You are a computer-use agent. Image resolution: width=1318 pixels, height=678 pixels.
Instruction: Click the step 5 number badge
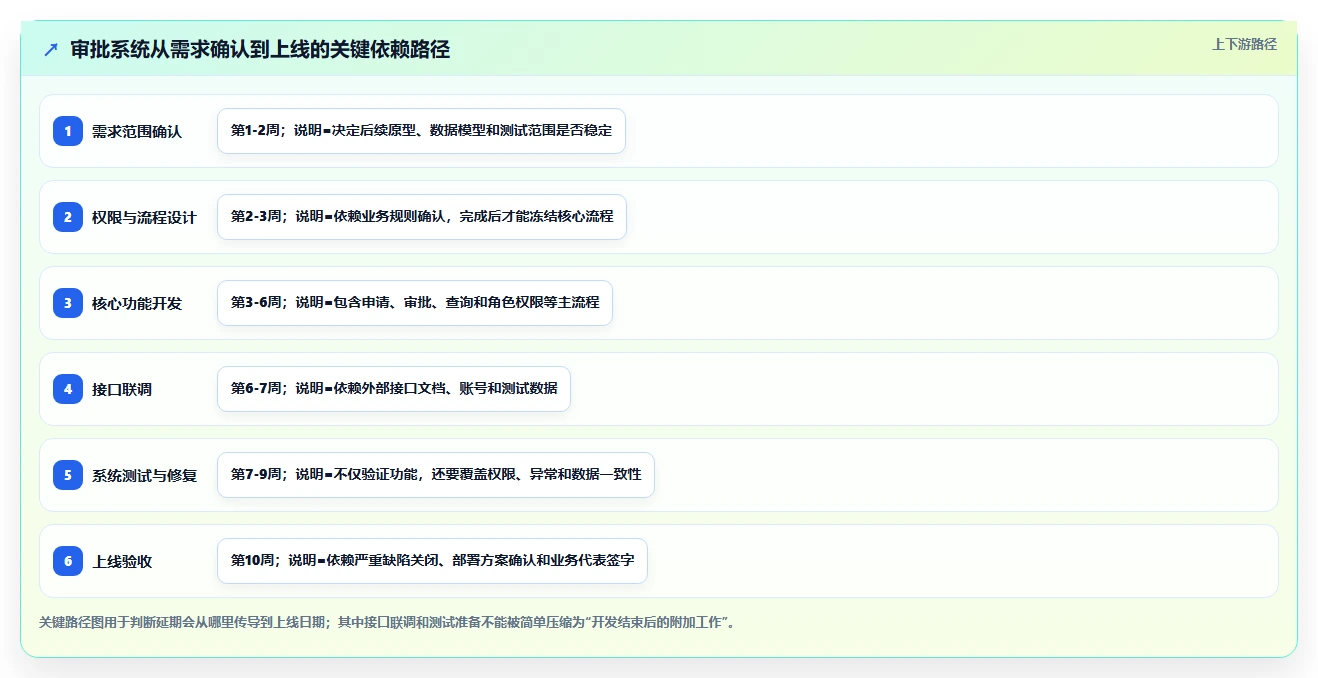[x=68, y=475]
